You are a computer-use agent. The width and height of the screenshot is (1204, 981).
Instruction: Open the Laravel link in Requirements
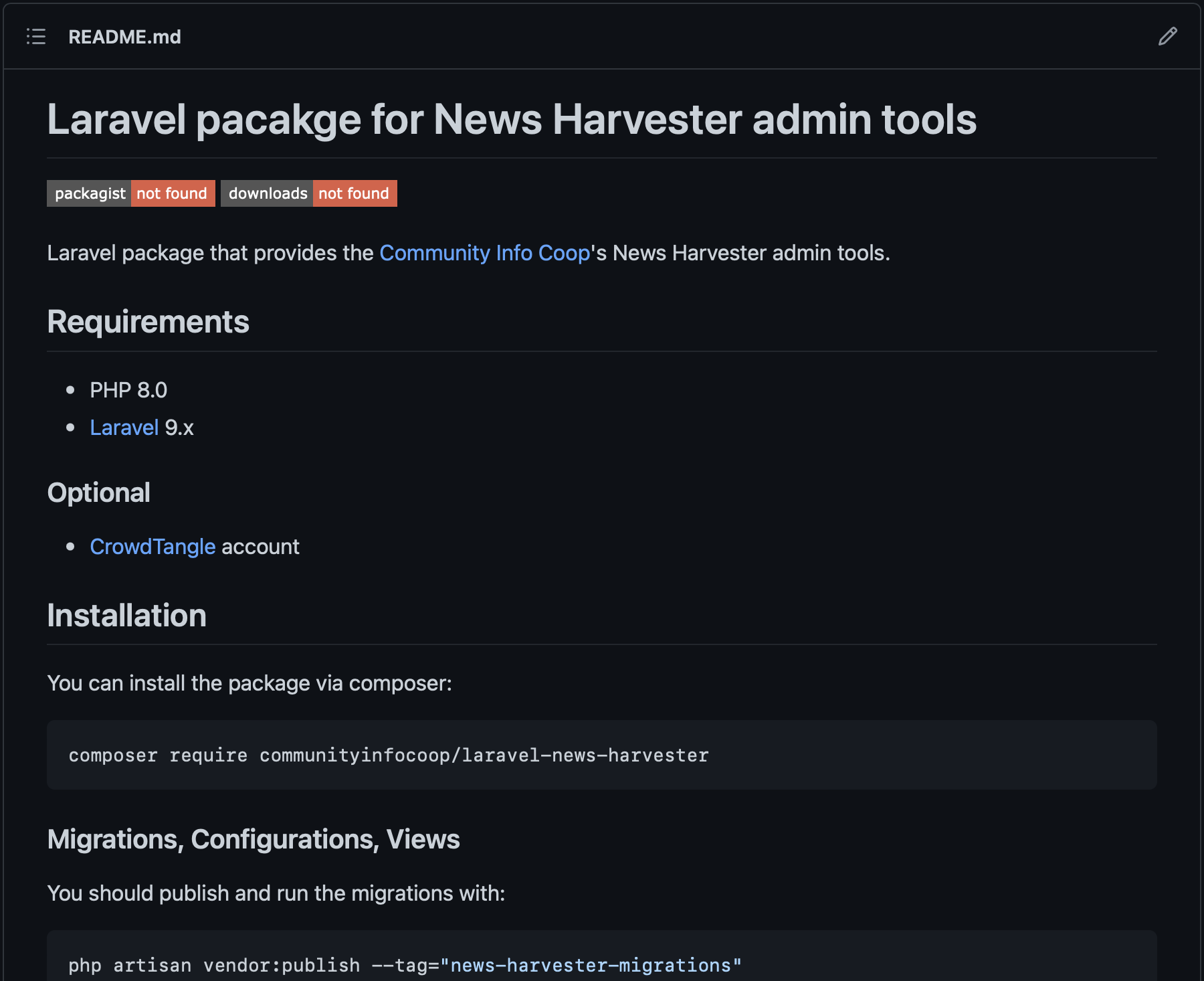click(124, 428)
